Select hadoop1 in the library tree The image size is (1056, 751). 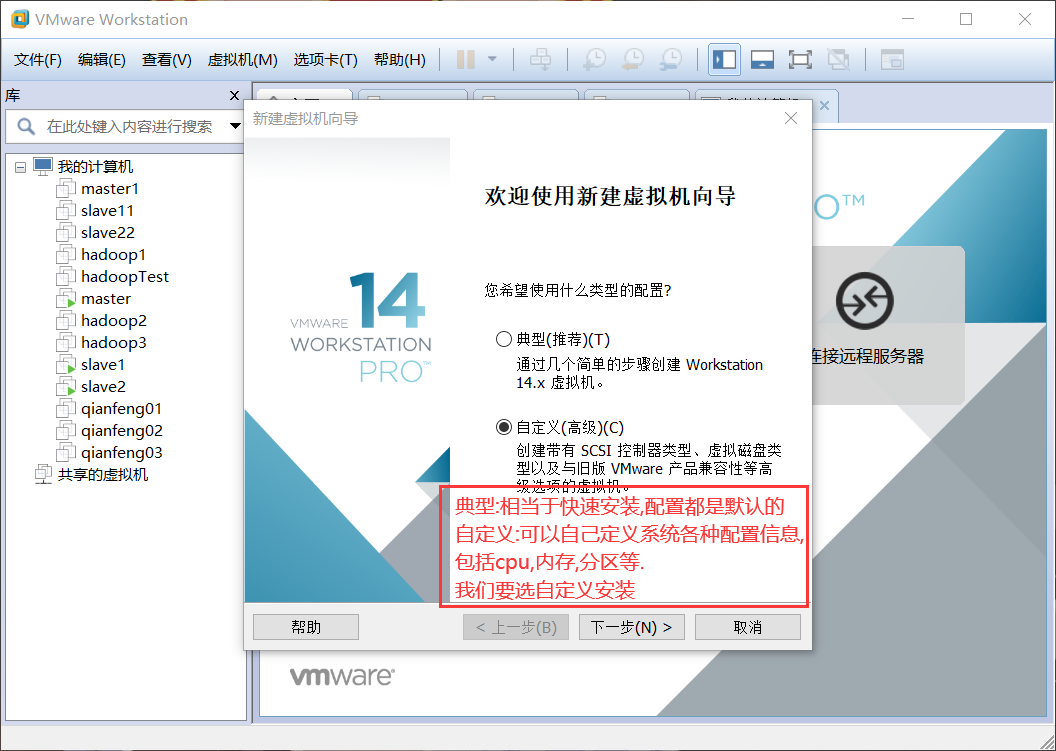click(x=113, y=255)
